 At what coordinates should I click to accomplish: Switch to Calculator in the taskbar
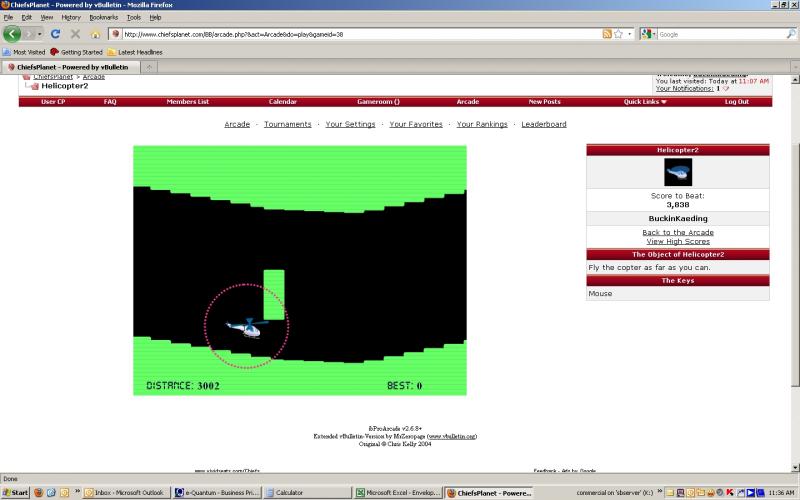pos(308,493)
